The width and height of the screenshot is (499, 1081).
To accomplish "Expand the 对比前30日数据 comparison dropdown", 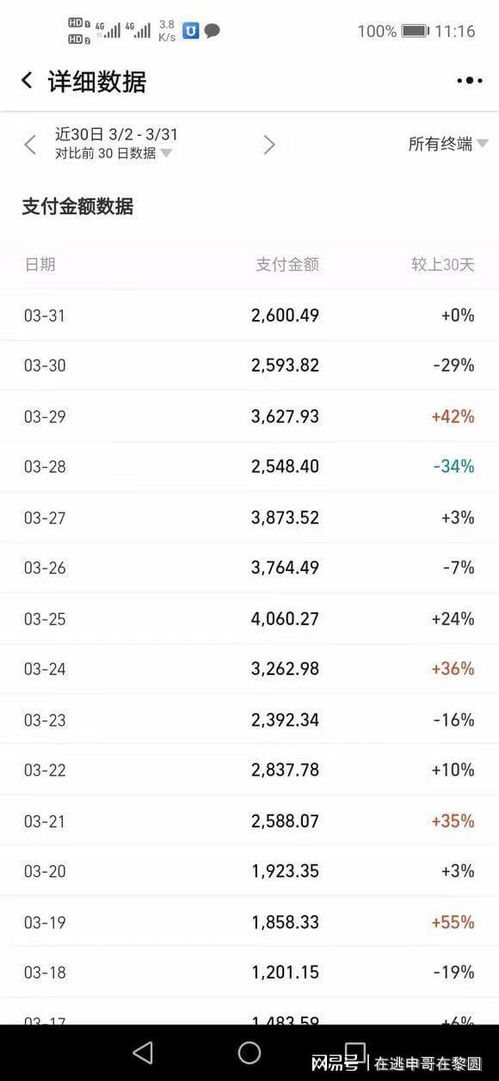I will (x=114, y=153).
